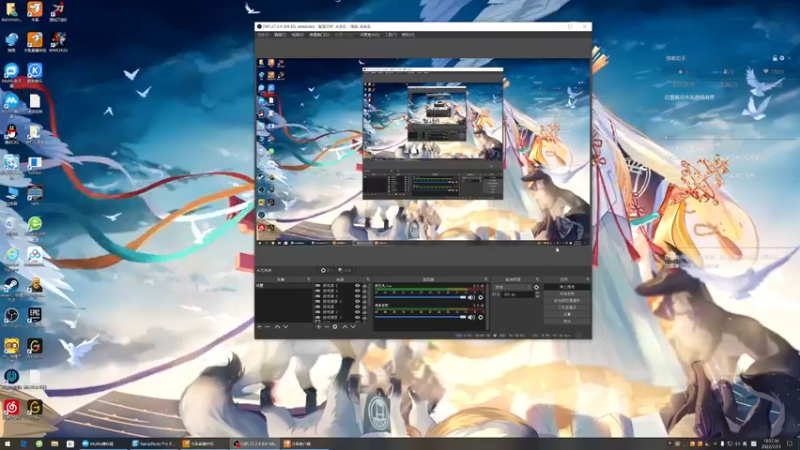Open Microsoft Edge from the taskbar
Viewport: 800px width, 450px height.
coord(23,444)
